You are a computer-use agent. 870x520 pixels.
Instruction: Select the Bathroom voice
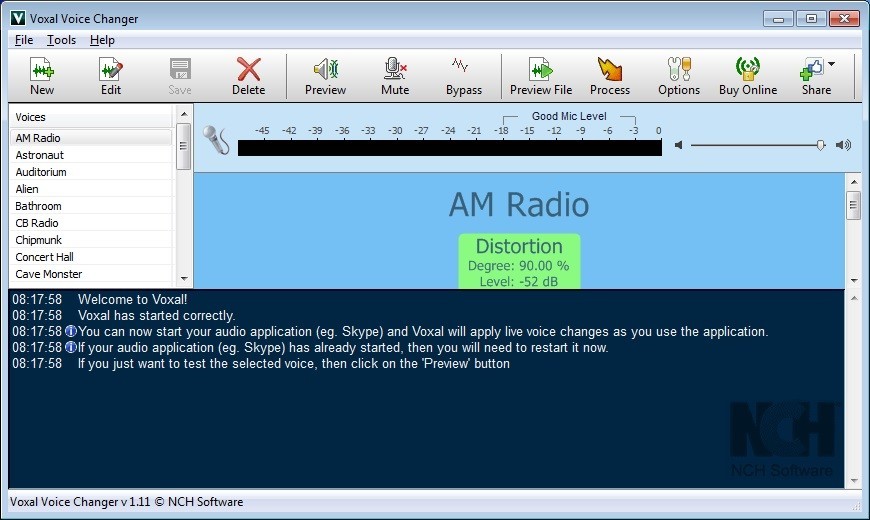91,206
